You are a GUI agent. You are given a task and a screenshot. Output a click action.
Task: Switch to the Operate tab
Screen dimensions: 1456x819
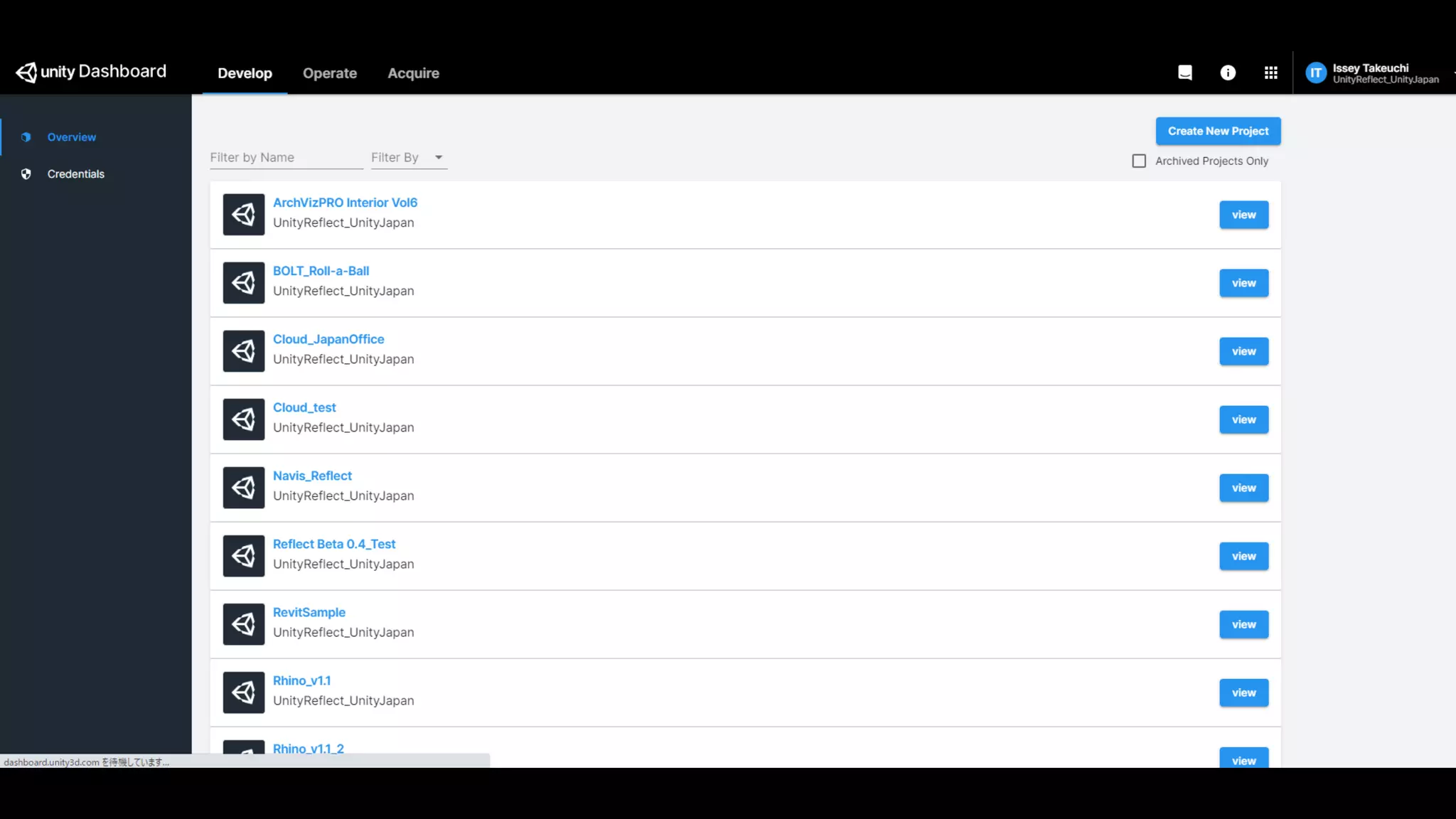point(330,73)
